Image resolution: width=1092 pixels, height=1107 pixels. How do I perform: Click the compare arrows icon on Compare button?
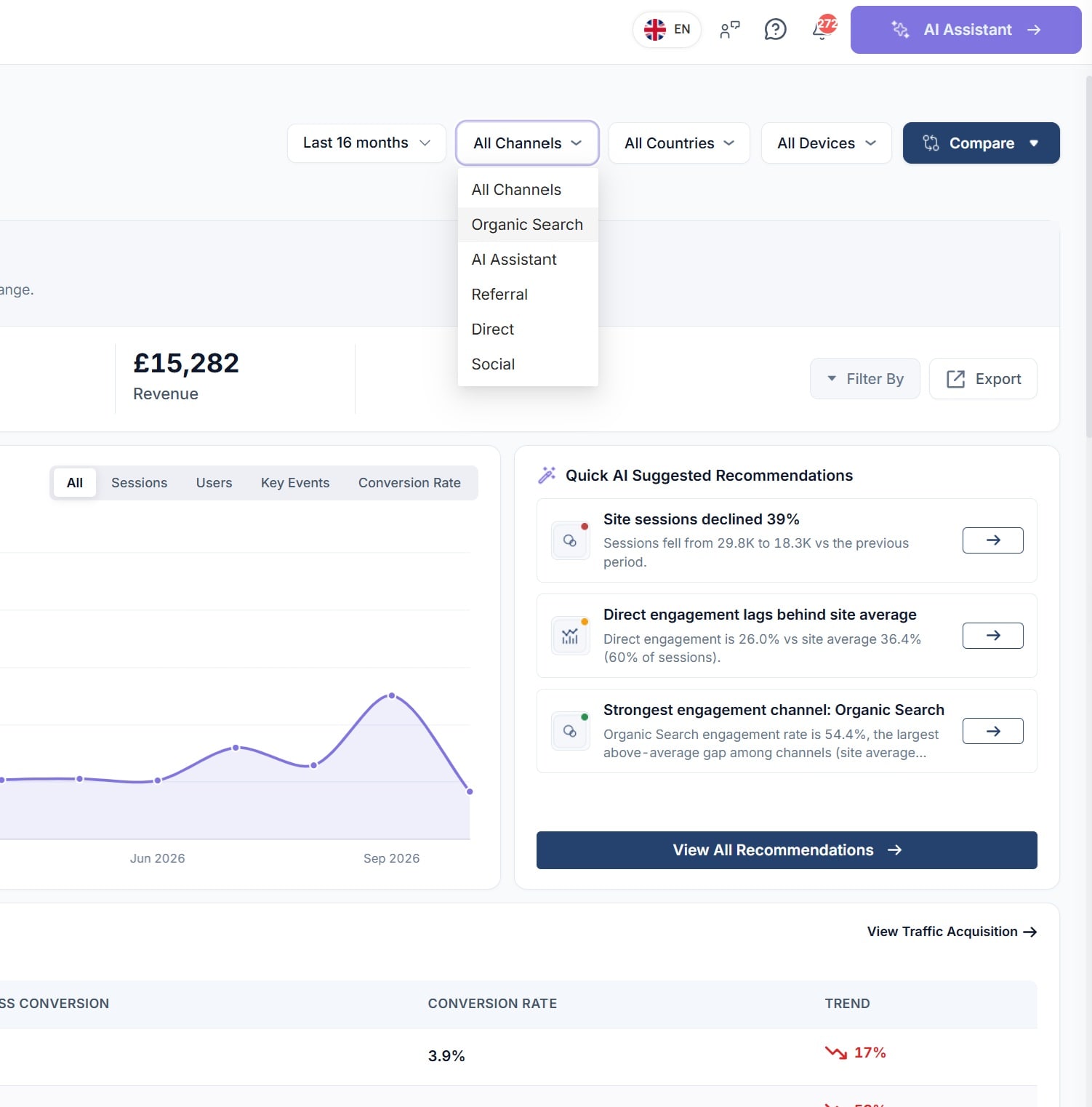(x=931, y=143)
